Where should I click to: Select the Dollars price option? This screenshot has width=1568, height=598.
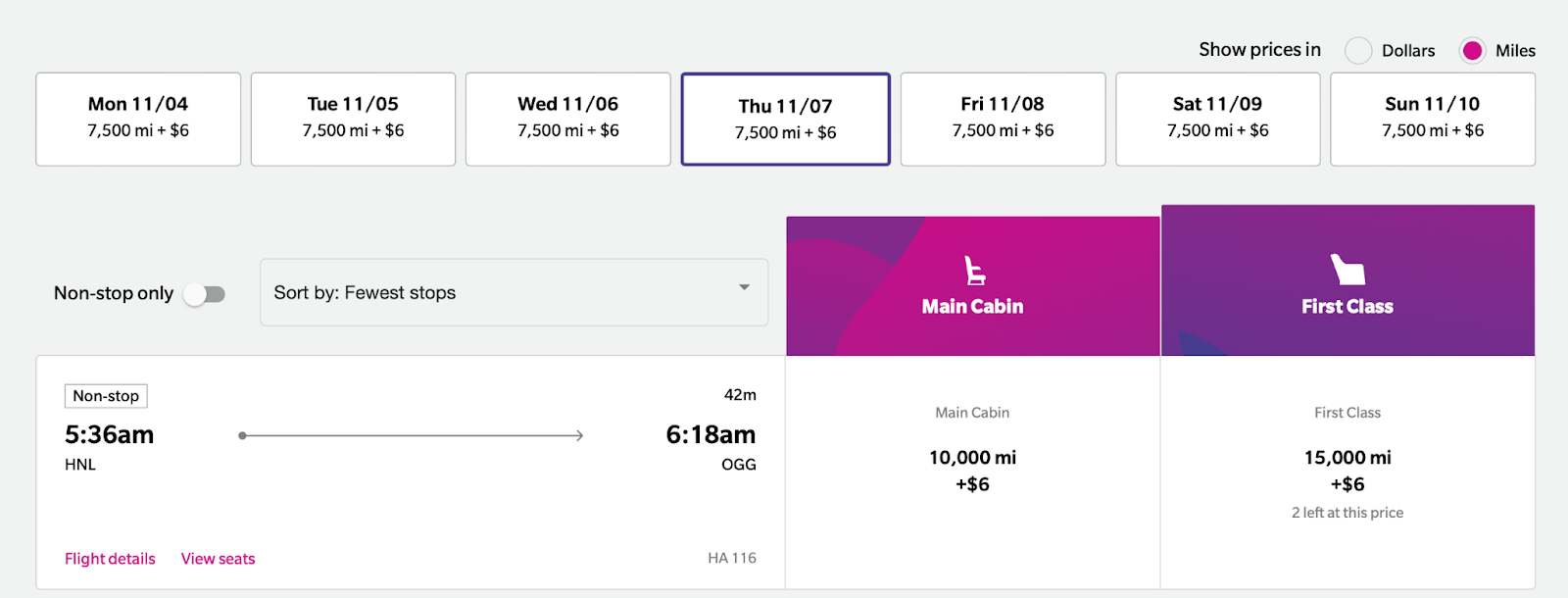click(1358, 51)
